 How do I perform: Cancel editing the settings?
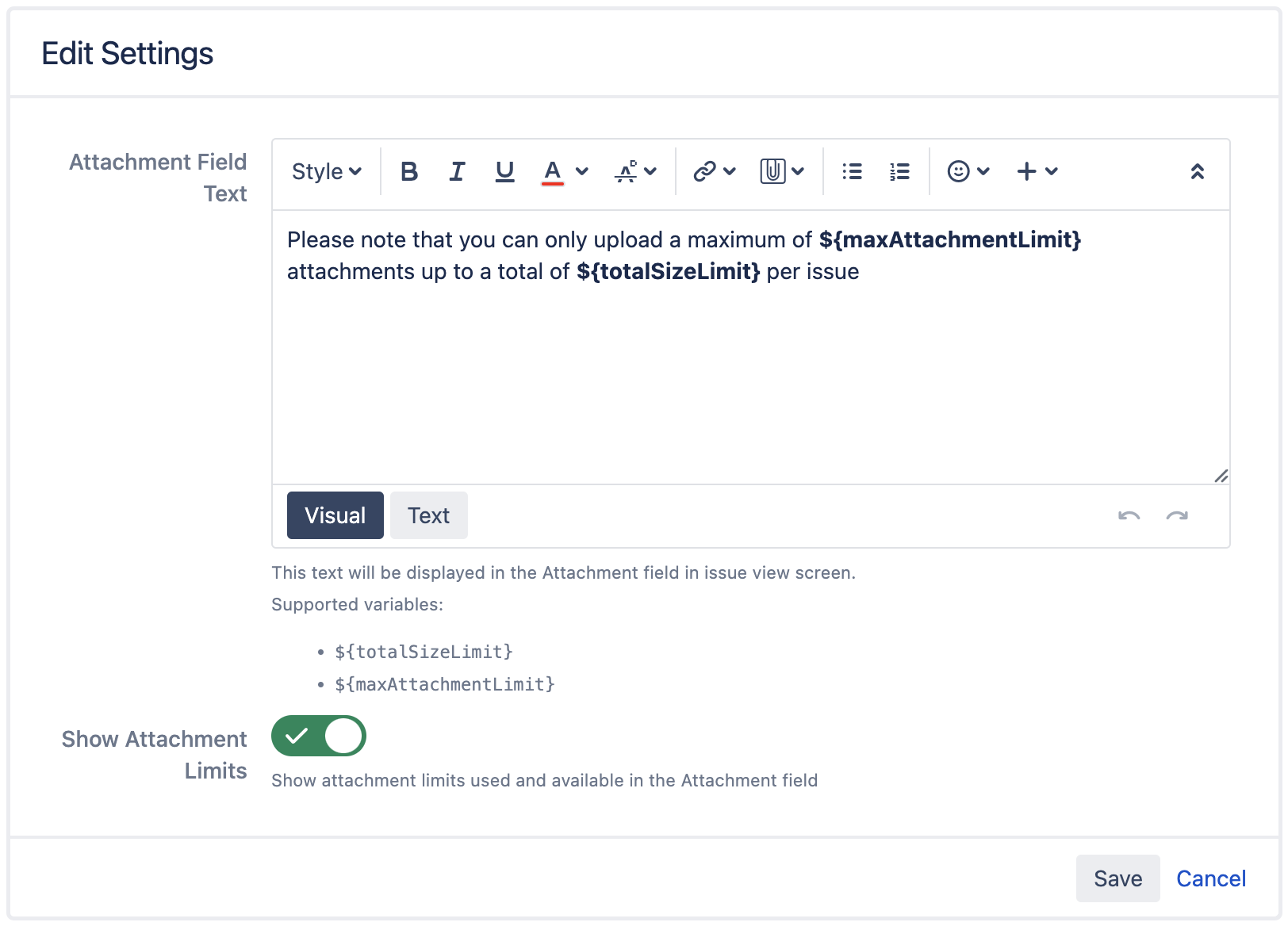tap(1210, 878)
